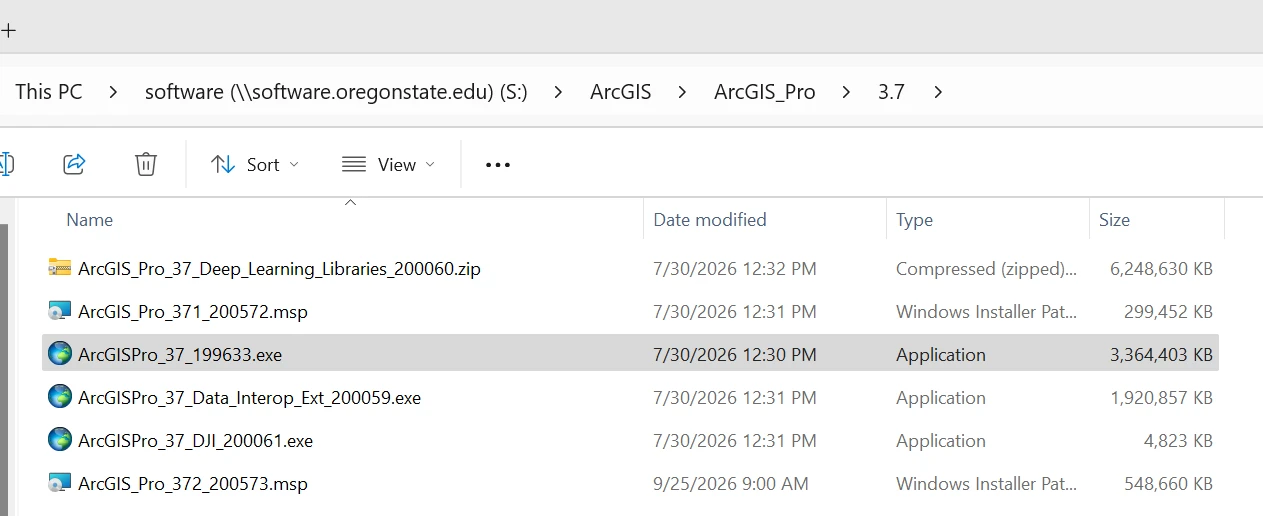The width and height of the screenshot is (1263, 516).
Task: Click the 3,364,403 KB size value
Action: tap(1161, 355)
